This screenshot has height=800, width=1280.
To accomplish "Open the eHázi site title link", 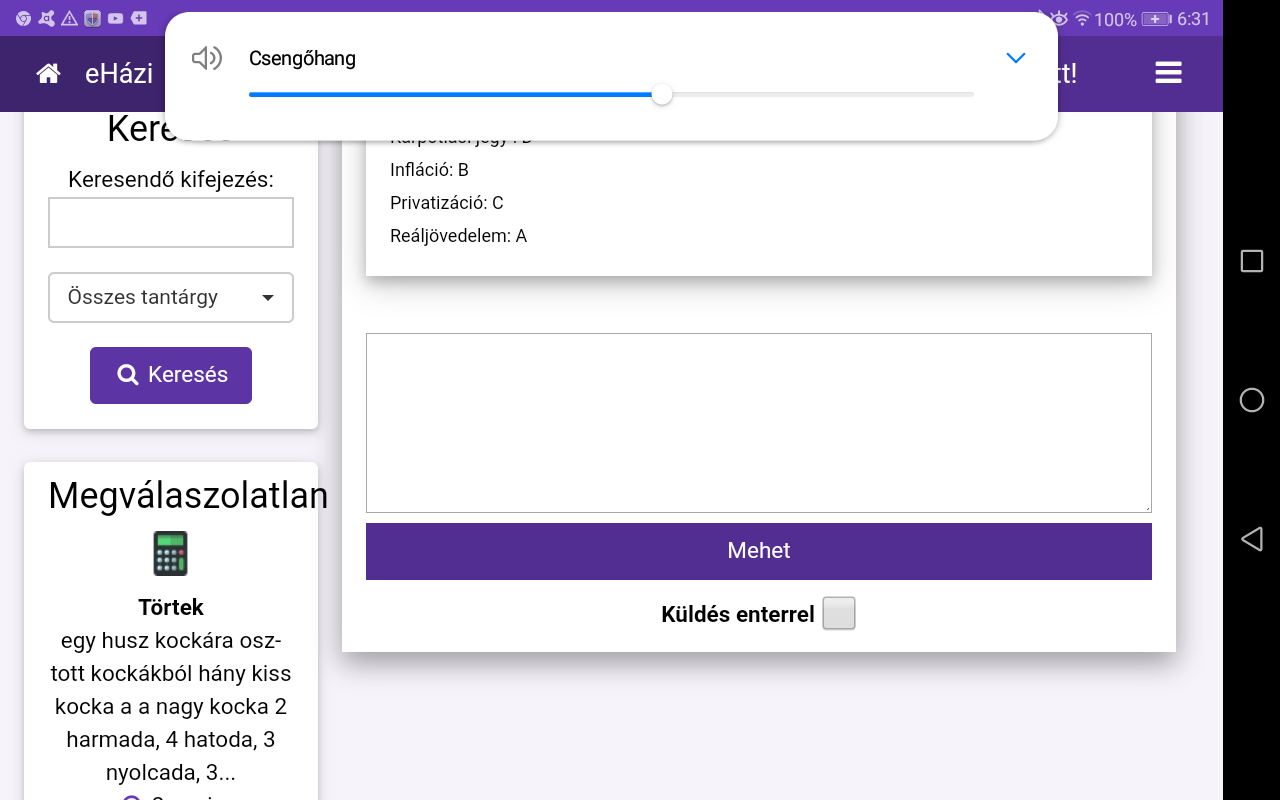I will [x=119, y=73].
